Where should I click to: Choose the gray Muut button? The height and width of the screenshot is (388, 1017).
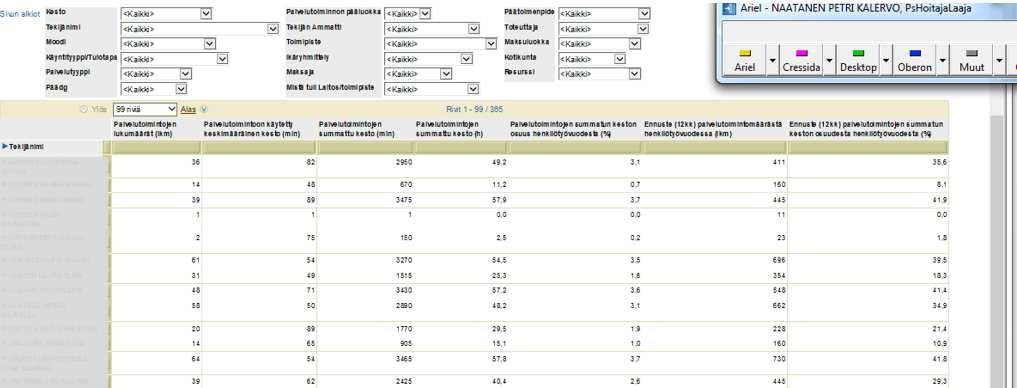[971, 60]
